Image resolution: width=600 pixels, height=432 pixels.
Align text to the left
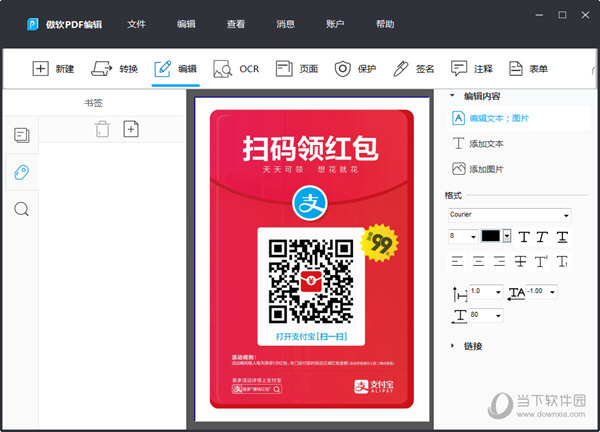click(x=457, y=261)
